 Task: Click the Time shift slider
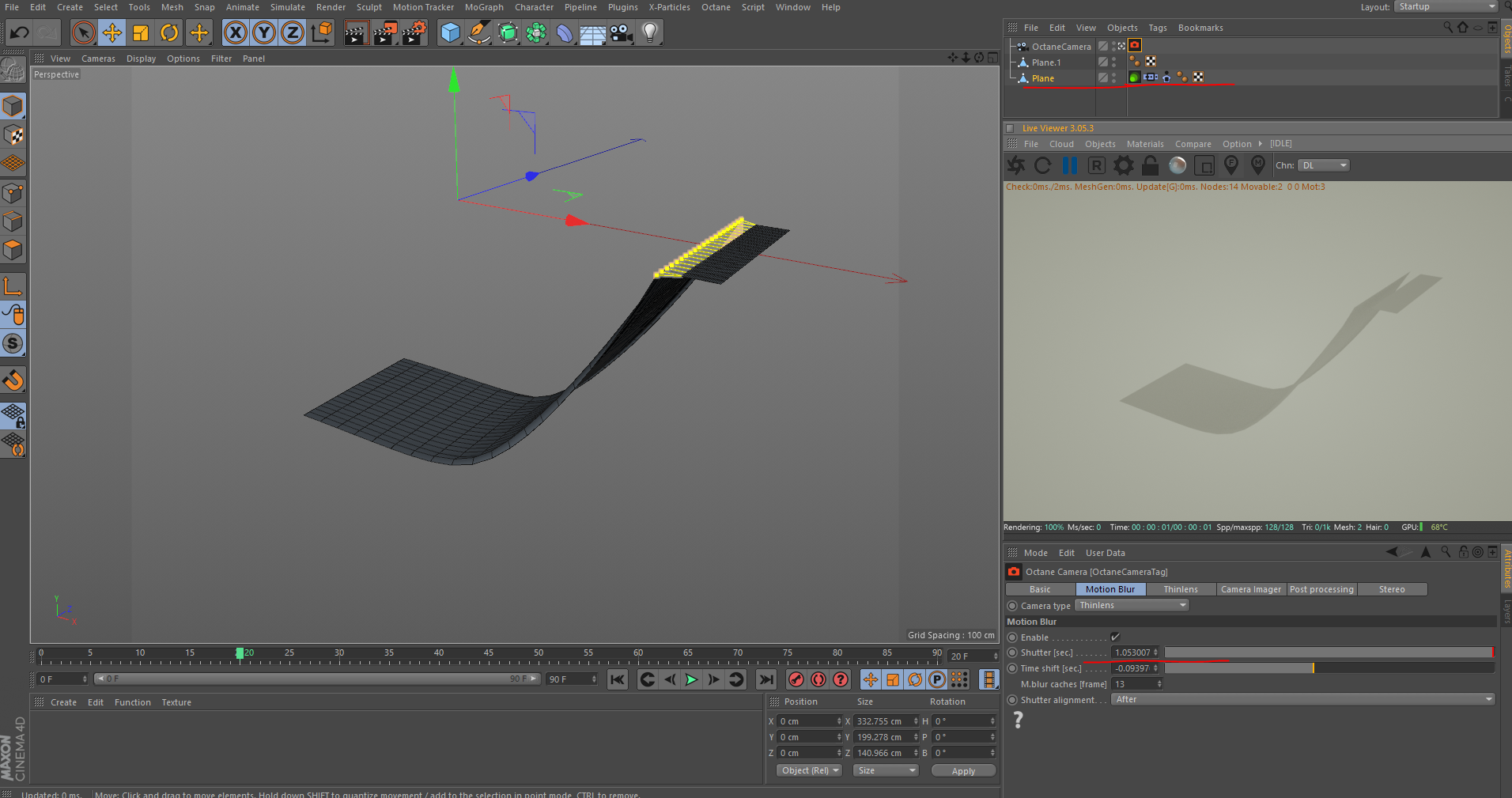point(1329,669)
